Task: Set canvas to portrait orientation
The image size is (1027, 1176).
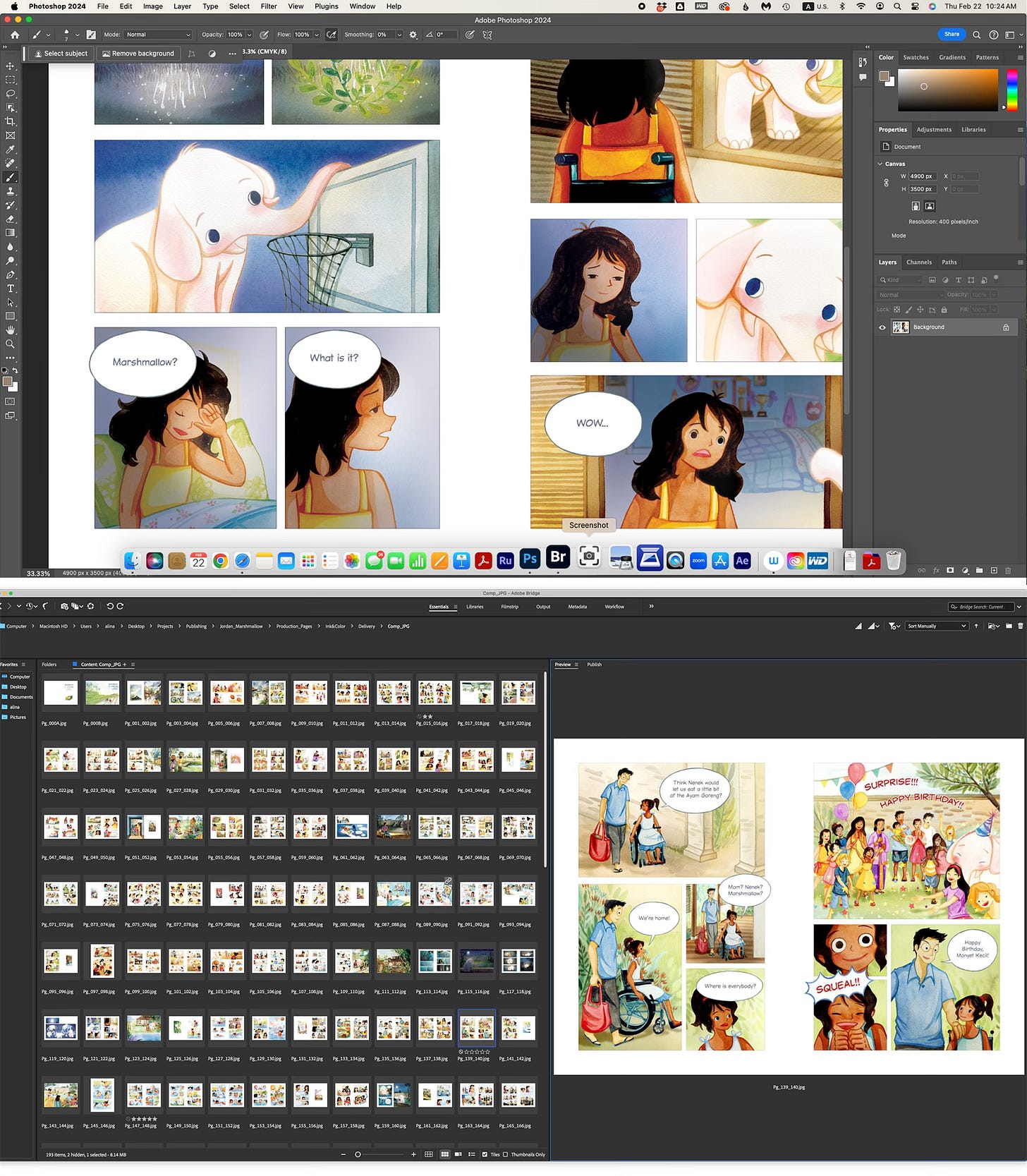Action: (x=916, y=206)
